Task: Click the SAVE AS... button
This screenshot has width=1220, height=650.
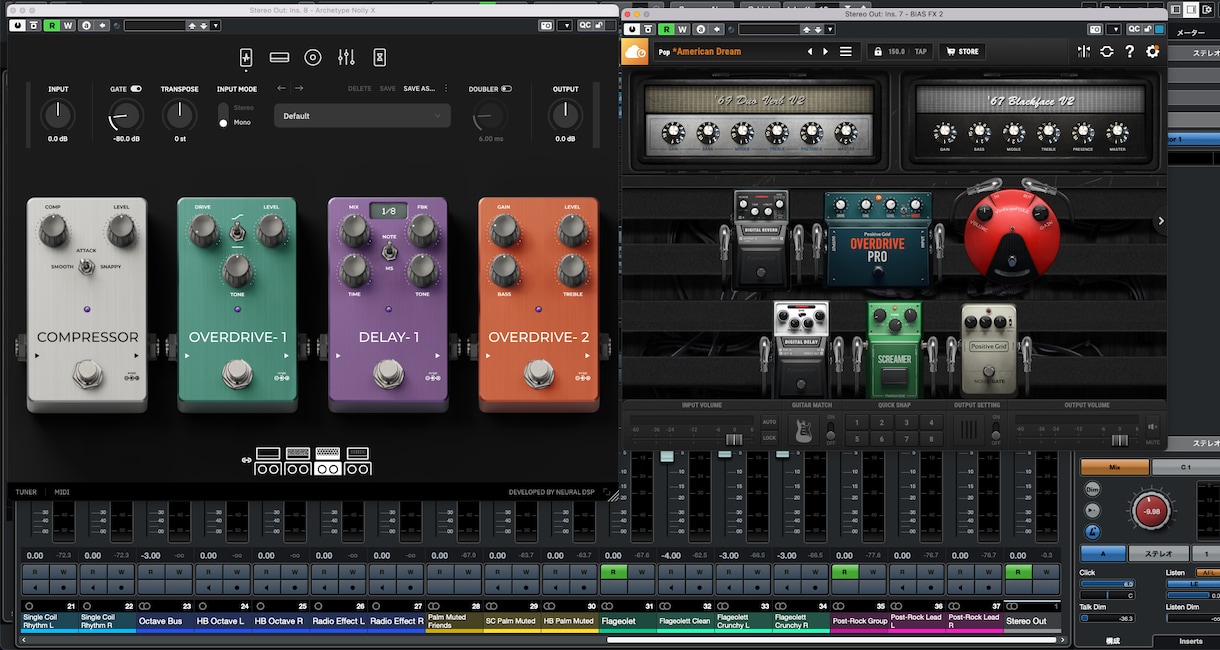Action: click(x=419, y=89)
